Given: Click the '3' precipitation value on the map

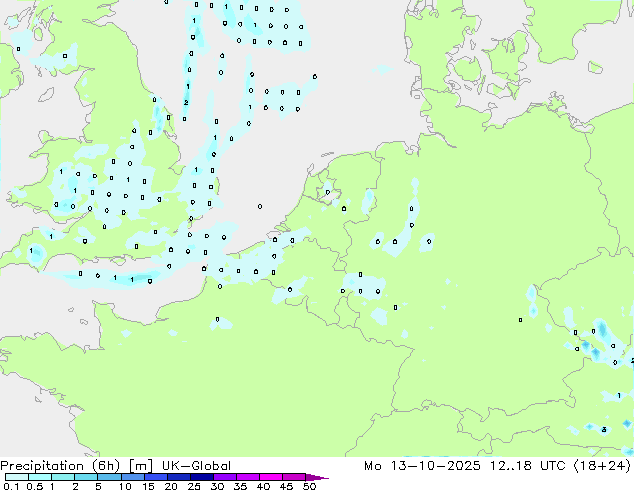Looking at the screenshot, I should (x=604, y=429).
